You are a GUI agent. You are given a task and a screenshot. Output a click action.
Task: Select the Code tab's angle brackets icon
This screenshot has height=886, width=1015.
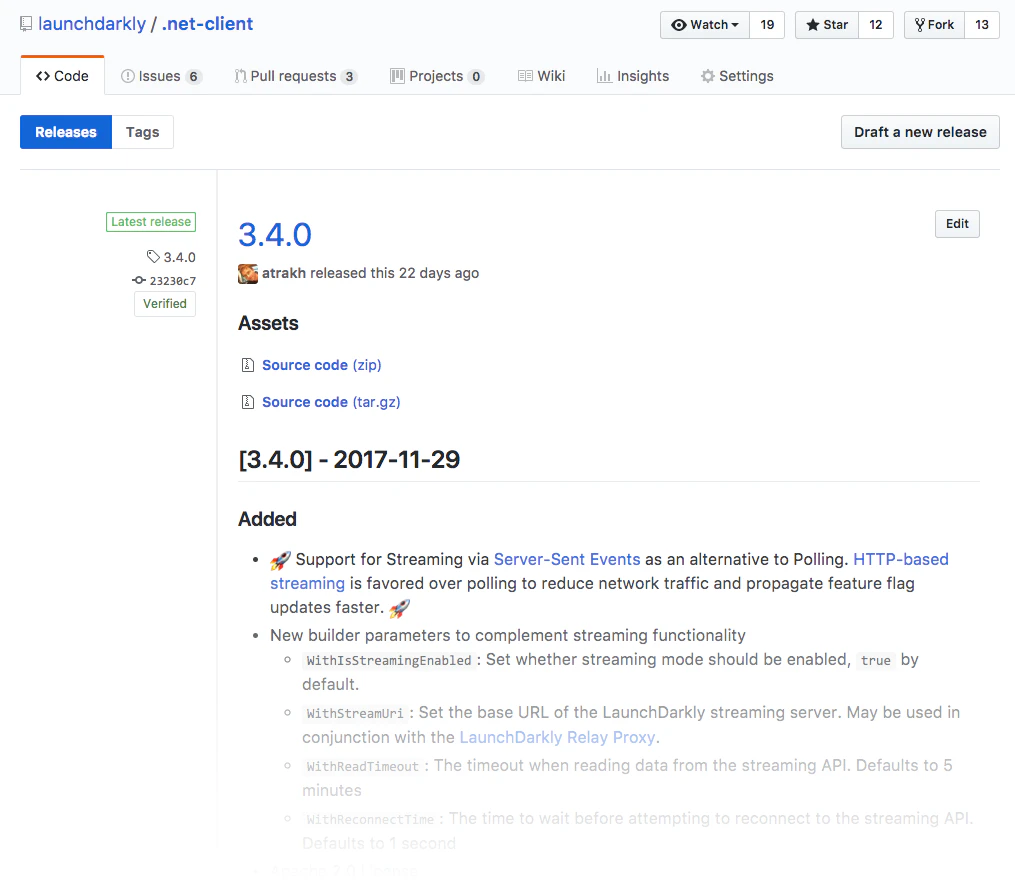(45, 75)
